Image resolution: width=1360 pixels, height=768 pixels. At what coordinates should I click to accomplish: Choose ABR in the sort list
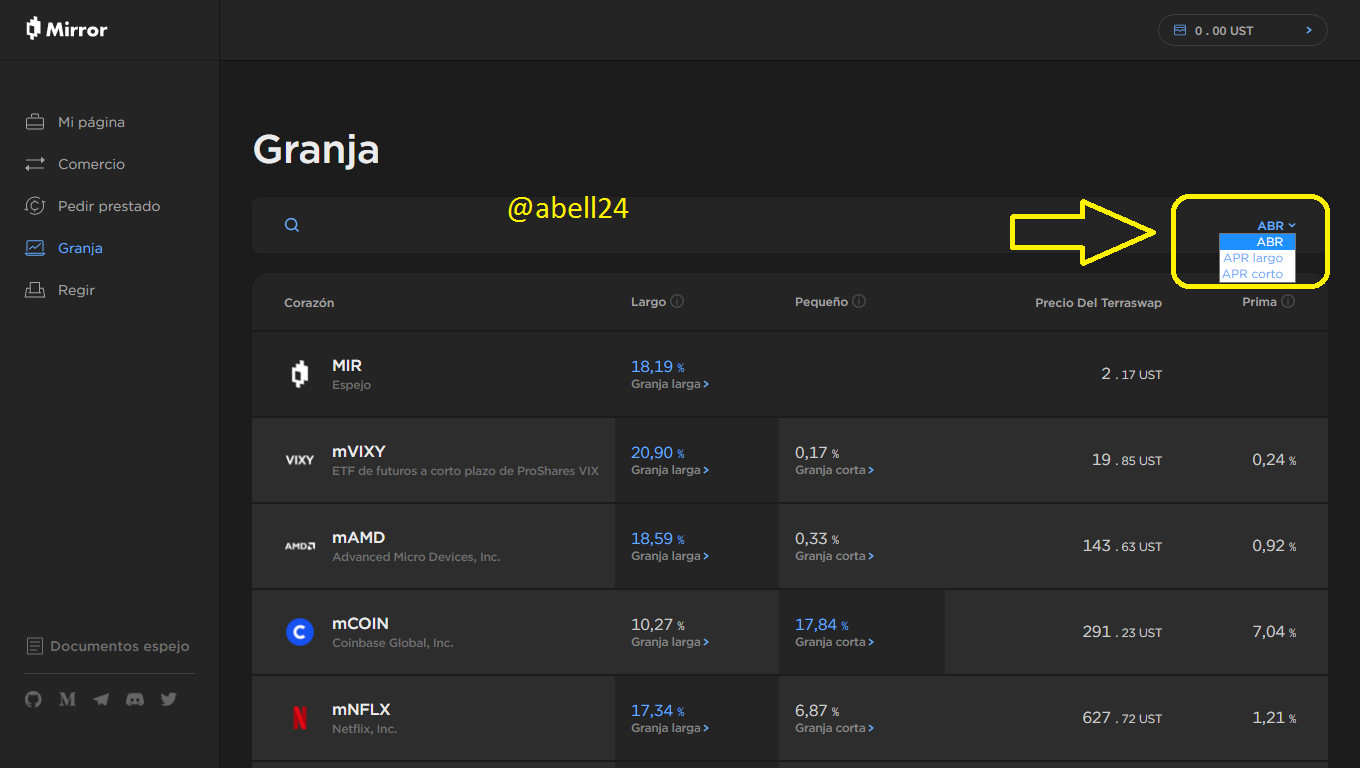1257,242
